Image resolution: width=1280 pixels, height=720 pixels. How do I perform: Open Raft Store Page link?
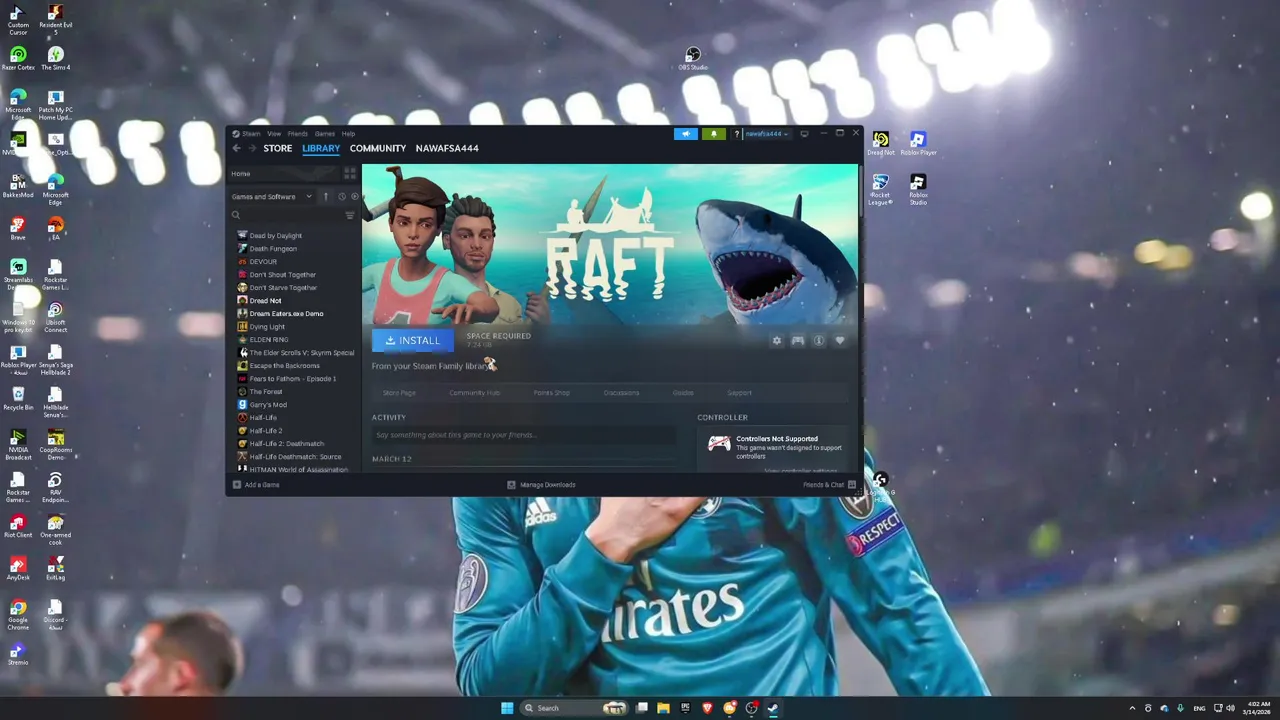399,393
